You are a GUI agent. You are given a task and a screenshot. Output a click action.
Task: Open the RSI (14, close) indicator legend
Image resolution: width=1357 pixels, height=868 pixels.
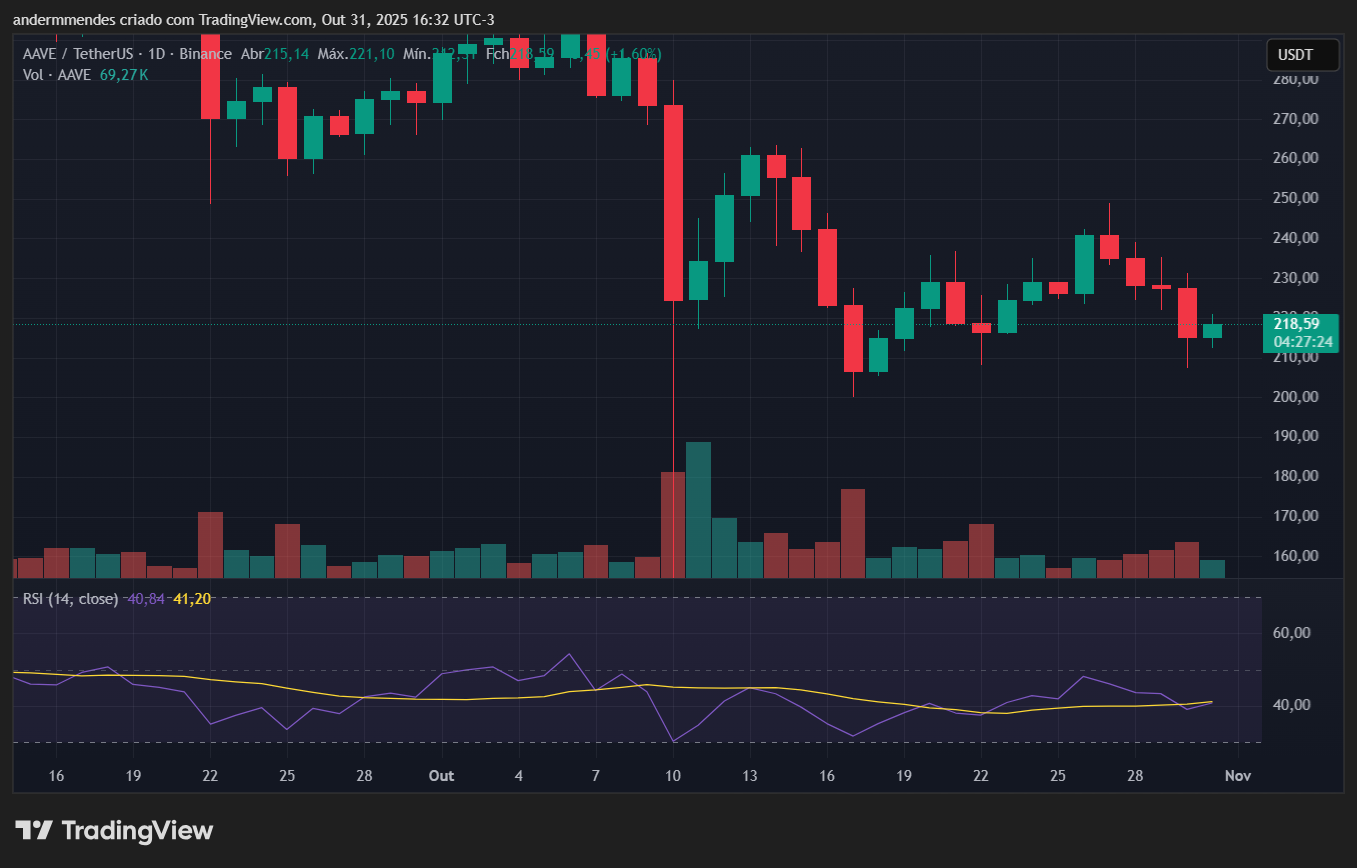[x=72, y=598]
